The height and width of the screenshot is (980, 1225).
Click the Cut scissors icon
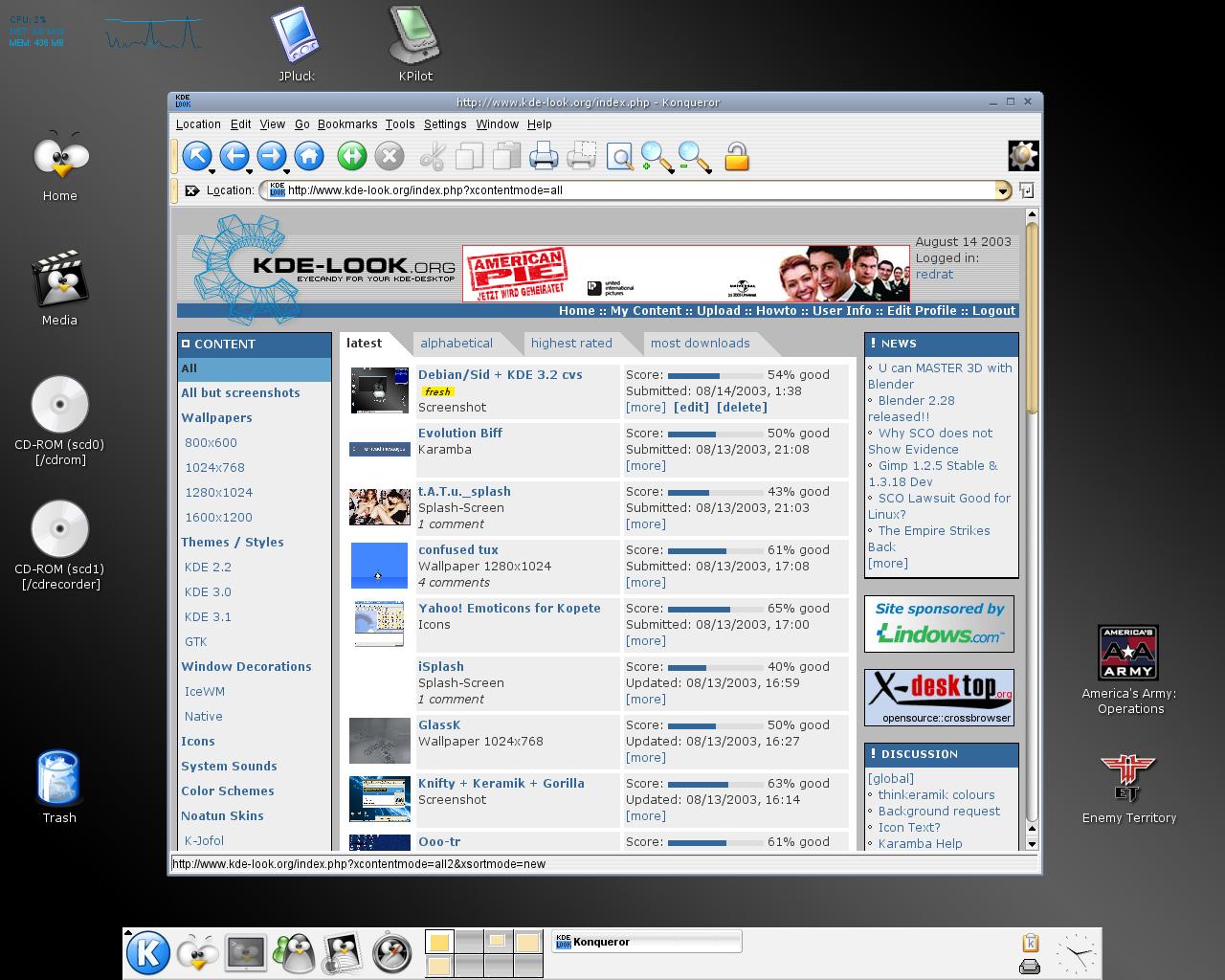(x=433, y=156)
